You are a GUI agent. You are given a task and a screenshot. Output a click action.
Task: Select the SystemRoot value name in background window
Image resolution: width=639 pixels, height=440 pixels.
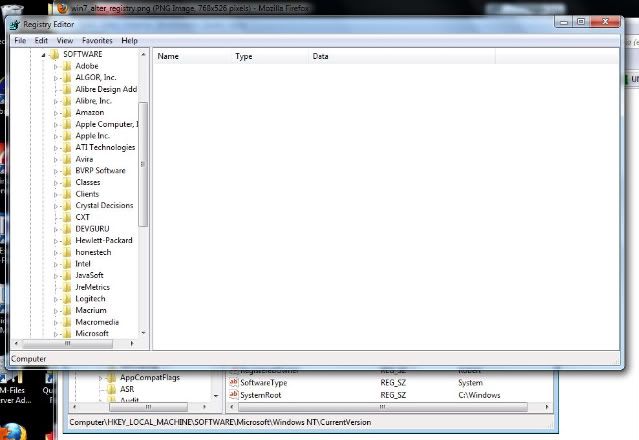[260, 395]
